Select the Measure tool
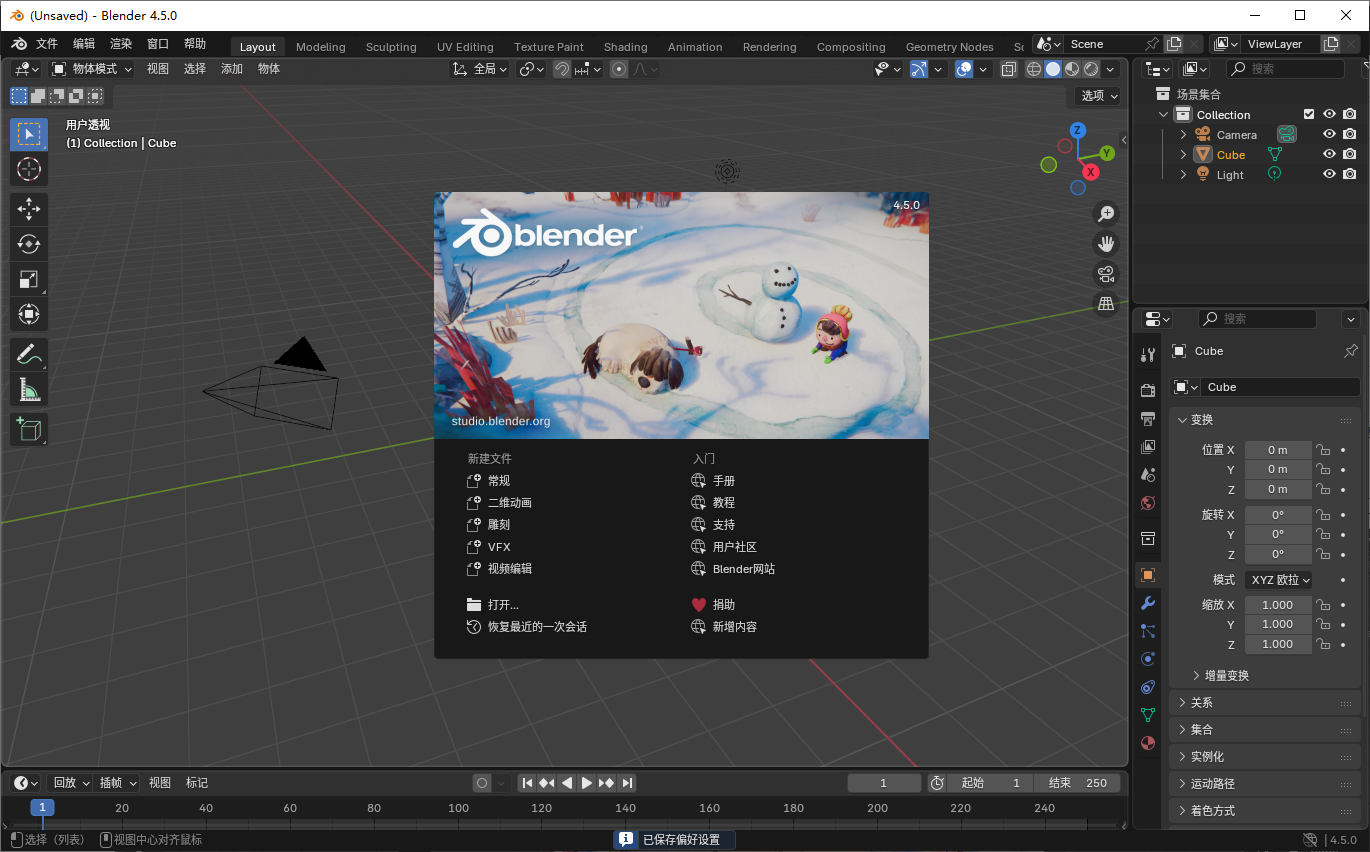Viewport: 1370px width, 852px height. [29, 390]
